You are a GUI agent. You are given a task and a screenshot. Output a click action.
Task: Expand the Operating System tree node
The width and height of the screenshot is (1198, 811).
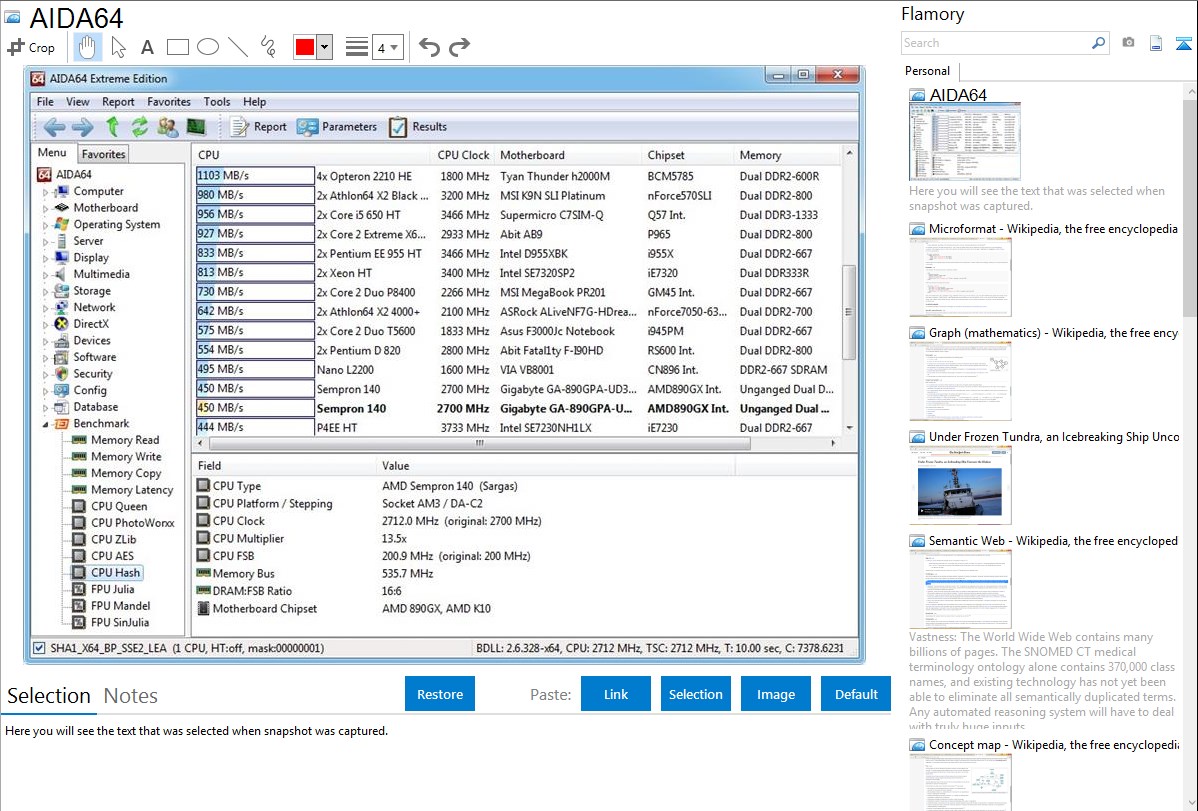tap(45, 225)
